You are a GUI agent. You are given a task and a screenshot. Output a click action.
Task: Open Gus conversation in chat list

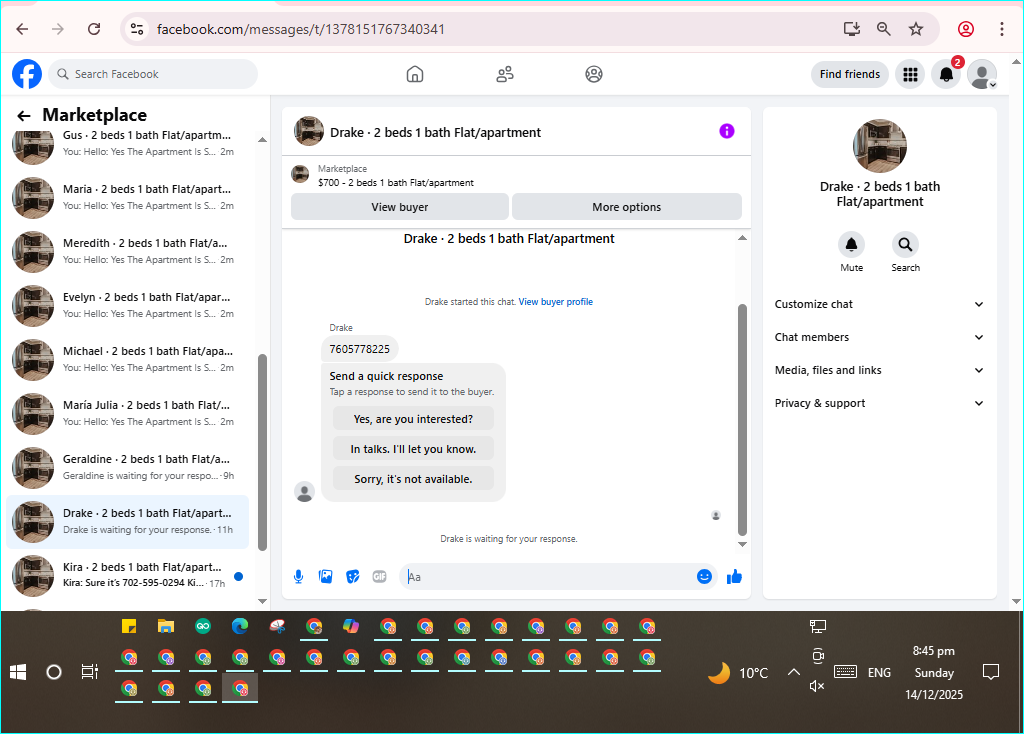pyautogui.click(x=127, y=143)
